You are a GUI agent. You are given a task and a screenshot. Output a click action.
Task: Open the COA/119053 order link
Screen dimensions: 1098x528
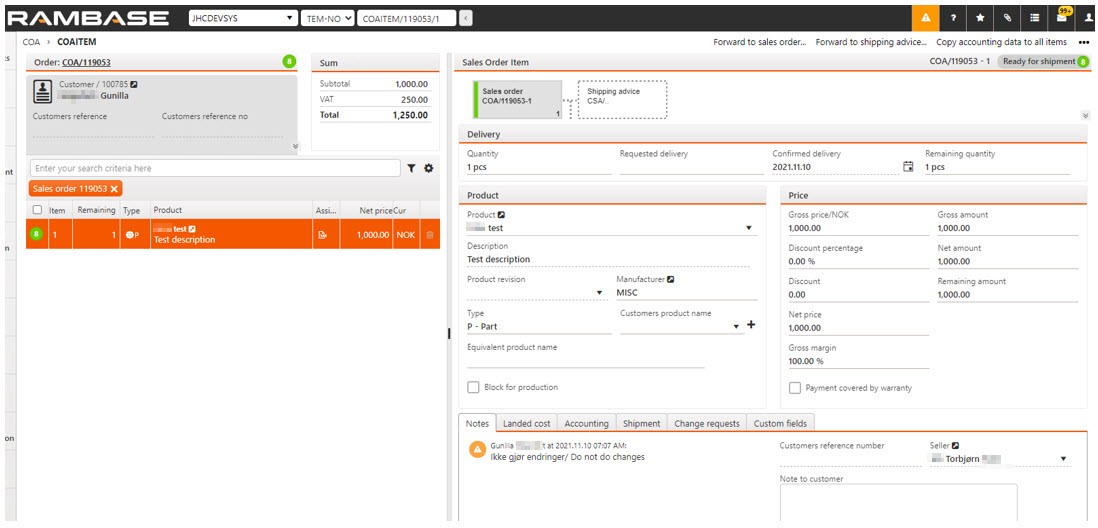point(86,63)
